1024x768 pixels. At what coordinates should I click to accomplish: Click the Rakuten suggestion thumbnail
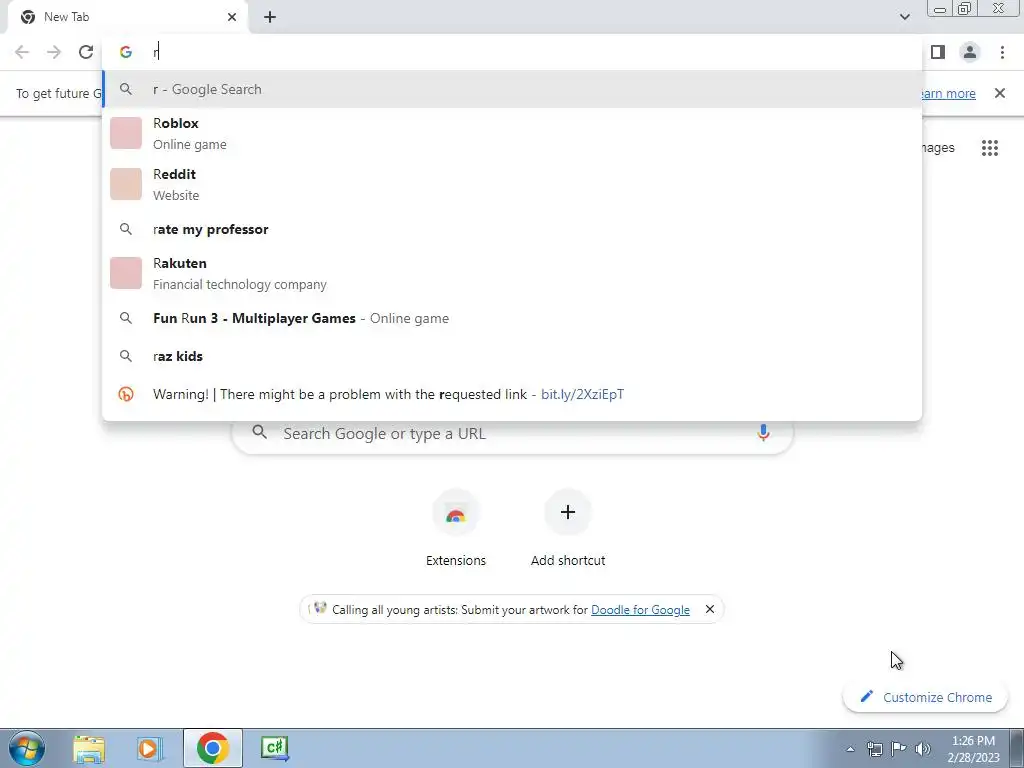click(x=126, y=273)
